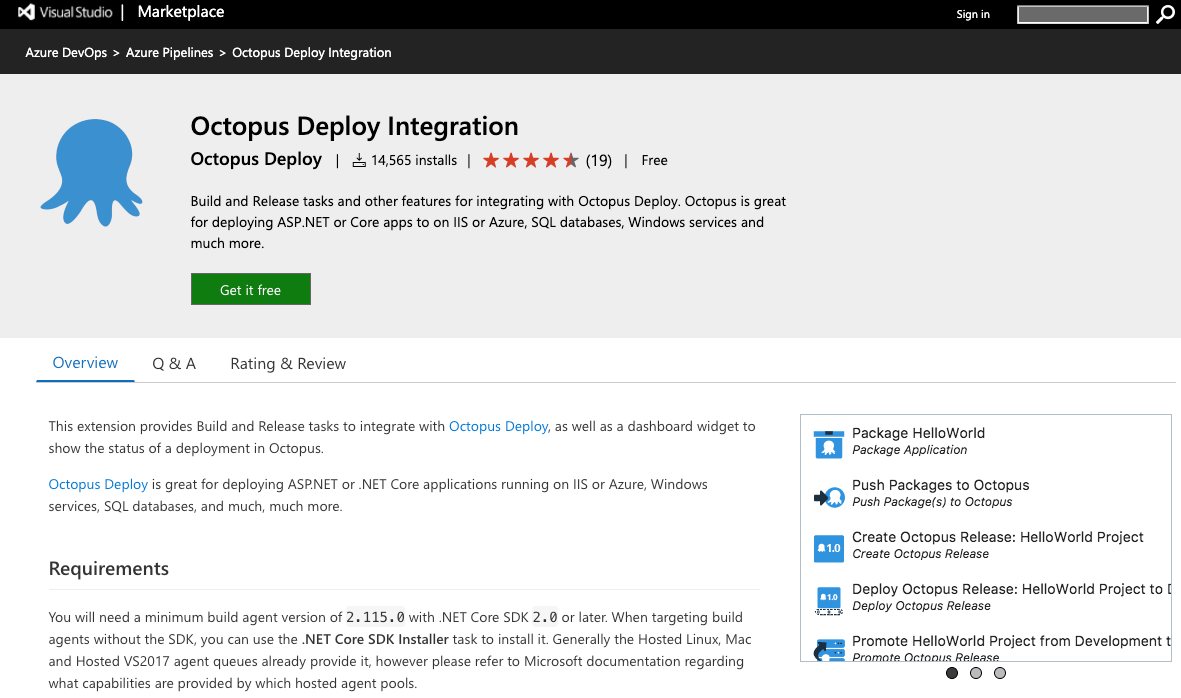Click Push Packages to Octopus title text

[940, 485]
